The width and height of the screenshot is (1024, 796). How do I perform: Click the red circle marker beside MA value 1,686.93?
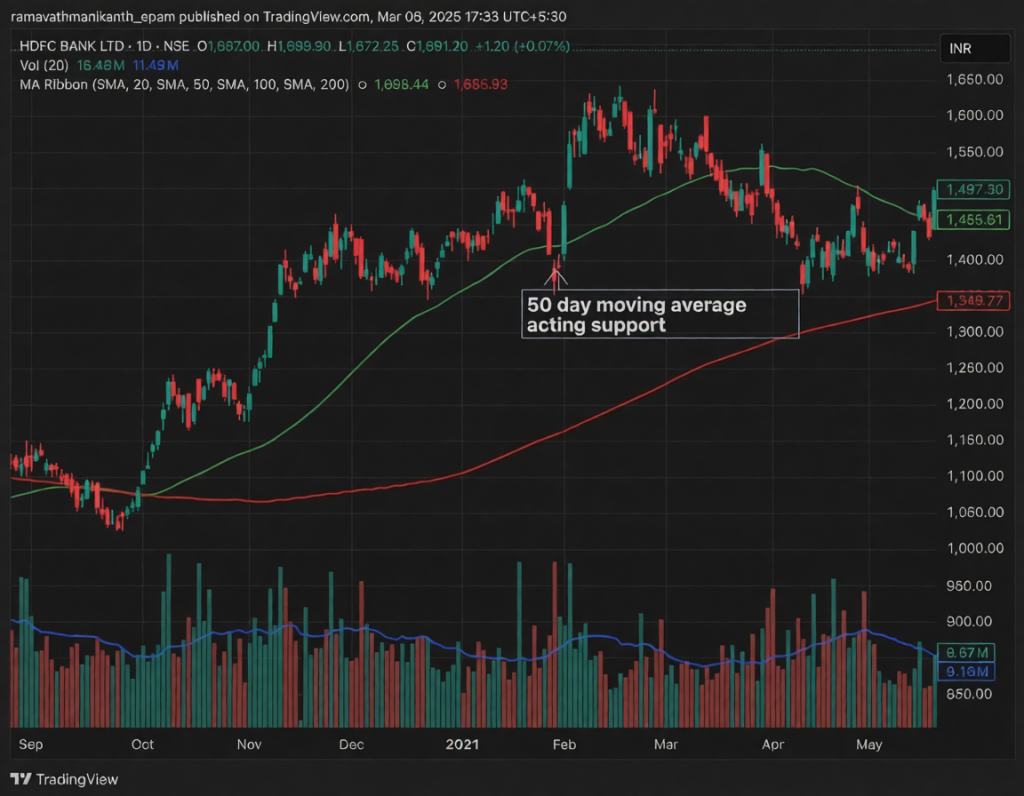pyautogui.click(x=443, y=85)
